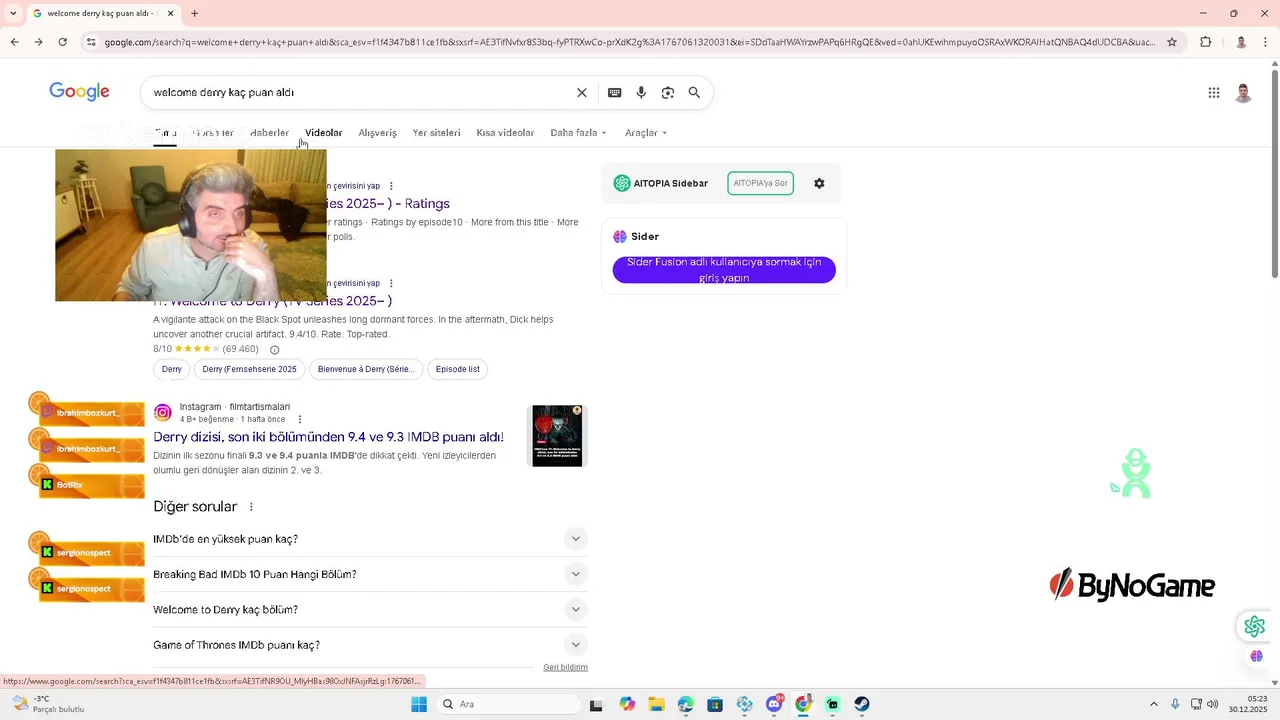Open the Google account avatar on the page
The image size is (1280, 720).
click(x=1243, y=93)
